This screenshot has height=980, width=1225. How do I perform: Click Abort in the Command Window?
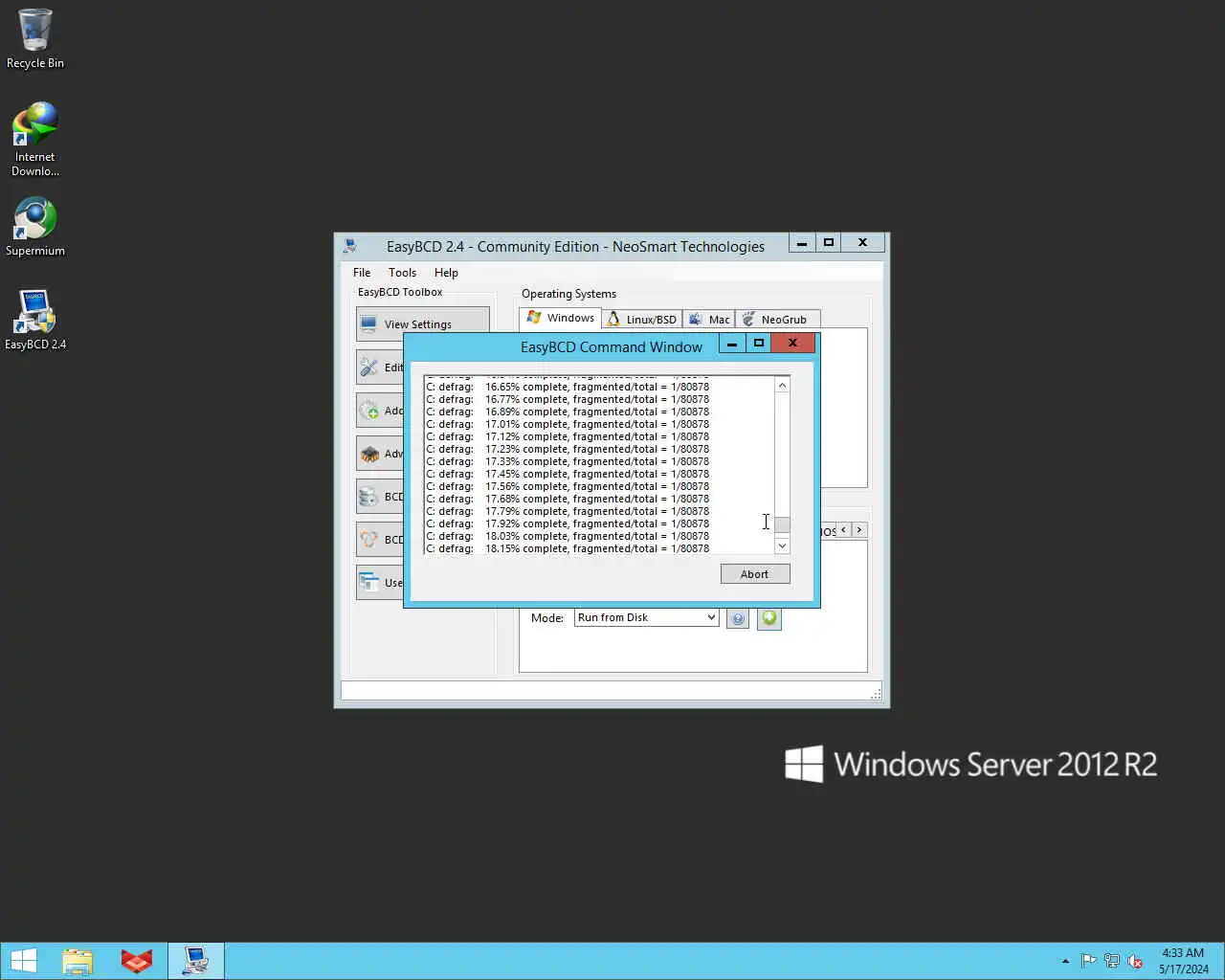click(755, 574)
